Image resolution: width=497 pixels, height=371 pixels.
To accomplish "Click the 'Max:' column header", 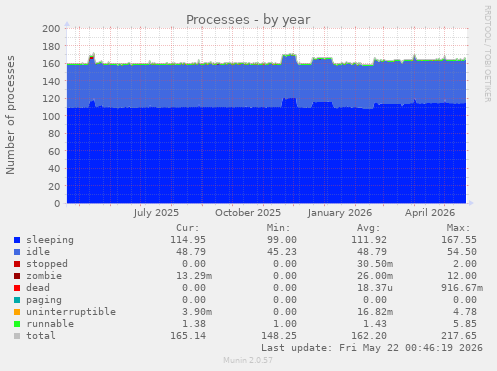I will [458, 228].
